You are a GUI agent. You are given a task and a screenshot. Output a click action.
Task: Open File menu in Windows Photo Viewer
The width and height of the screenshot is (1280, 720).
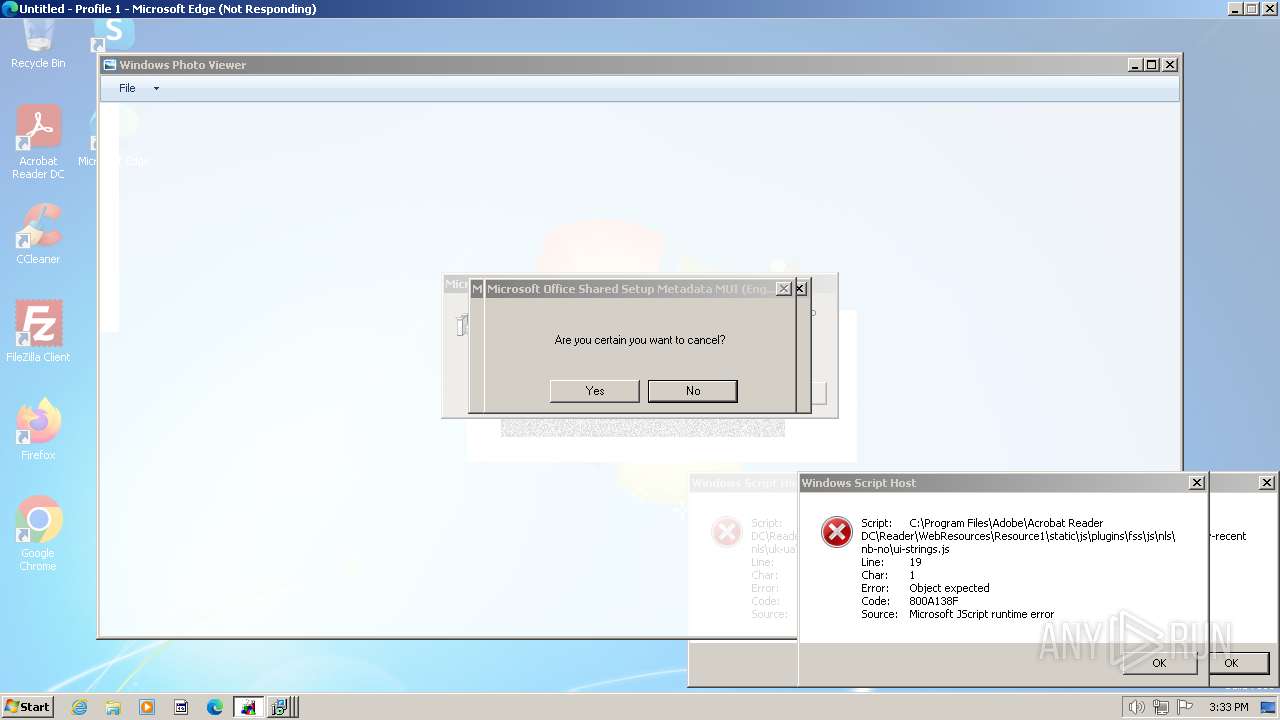point(127,88)
